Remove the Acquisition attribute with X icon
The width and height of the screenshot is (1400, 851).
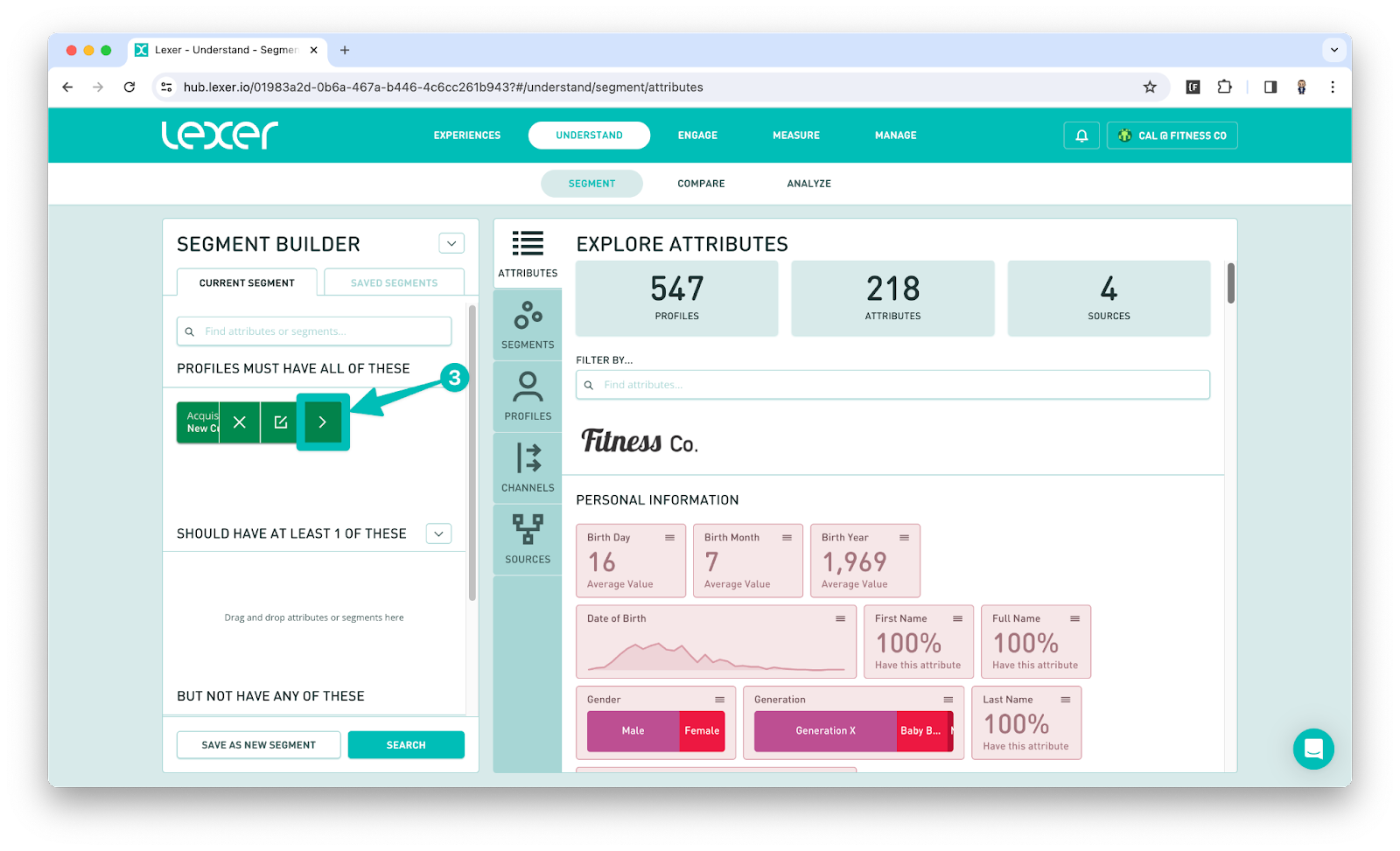click(x=240, y=422)
